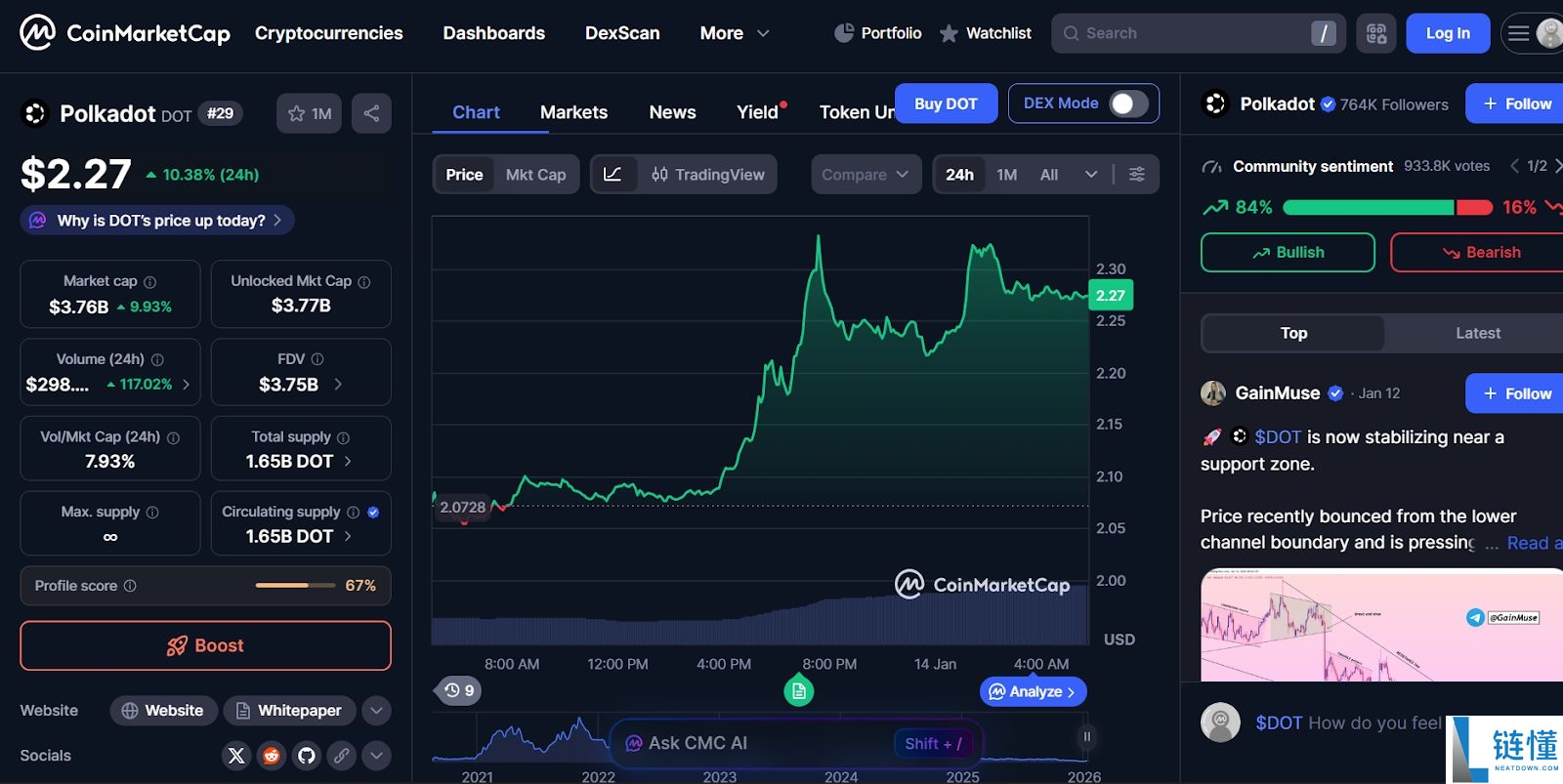Click the chain link social icon
The image size is (1563, 784).
click(341, 755)
